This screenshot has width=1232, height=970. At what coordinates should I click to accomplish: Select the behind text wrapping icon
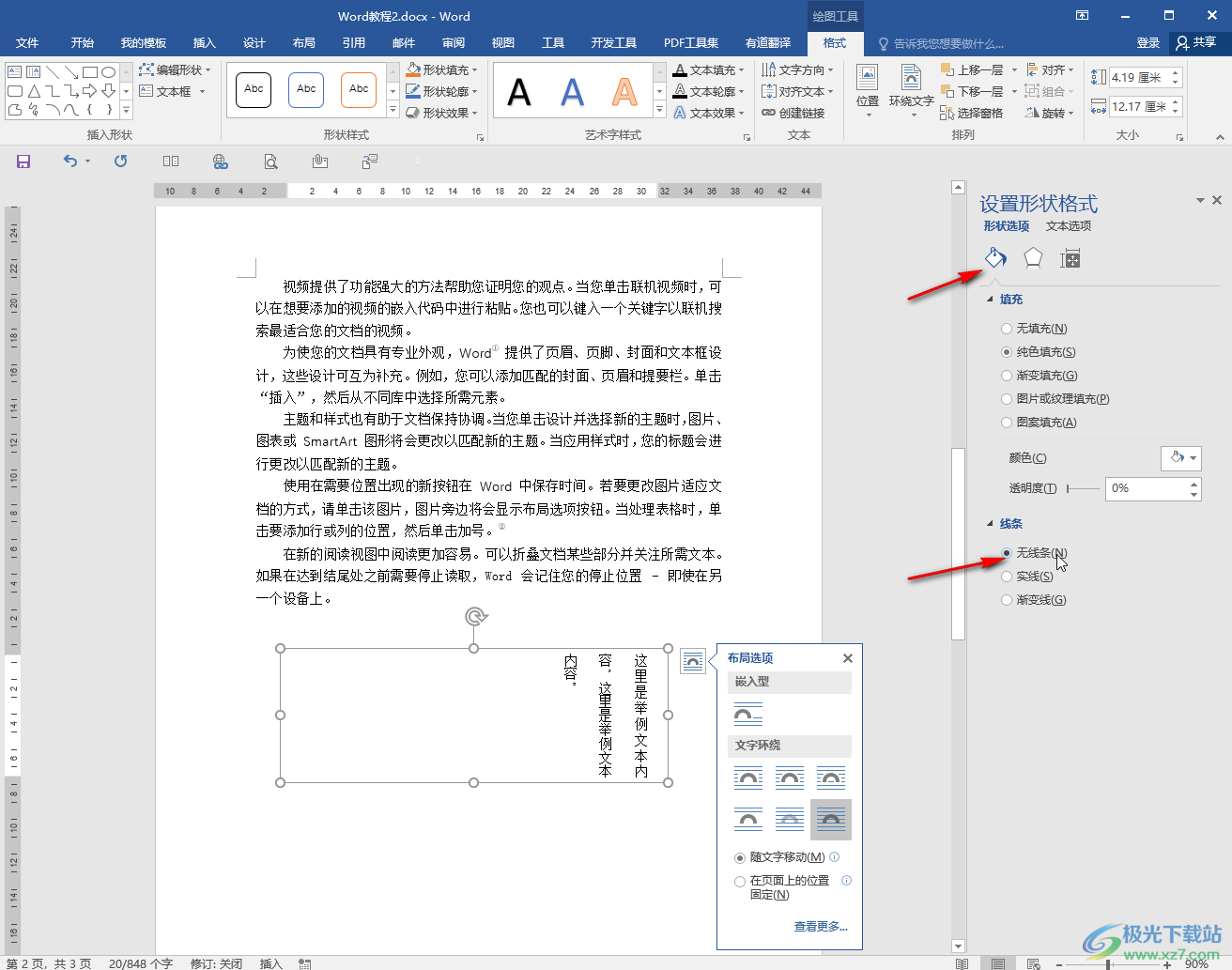[790, 820]
